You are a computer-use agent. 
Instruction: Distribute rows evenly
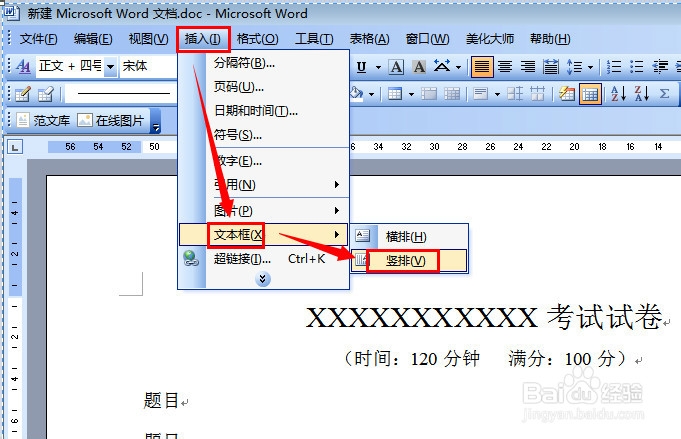pos(515,94)
